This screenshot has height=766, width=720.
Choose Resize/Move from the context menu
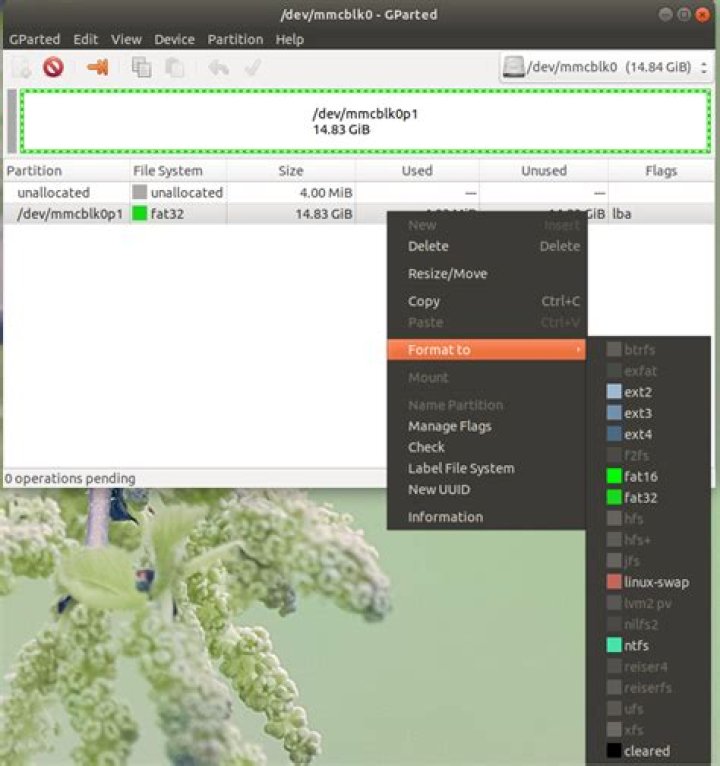tap(487, 274)
